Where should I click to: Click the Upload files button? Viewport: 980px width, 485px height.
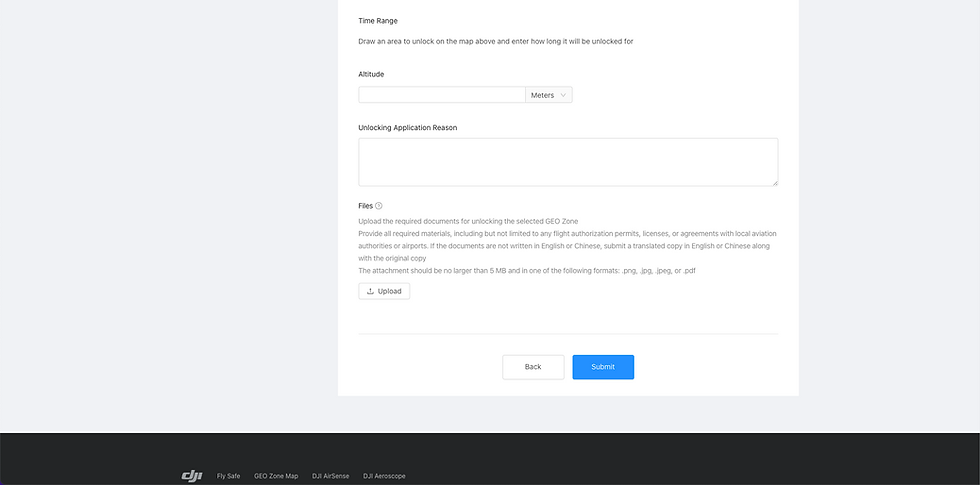[x=384, y=291]
